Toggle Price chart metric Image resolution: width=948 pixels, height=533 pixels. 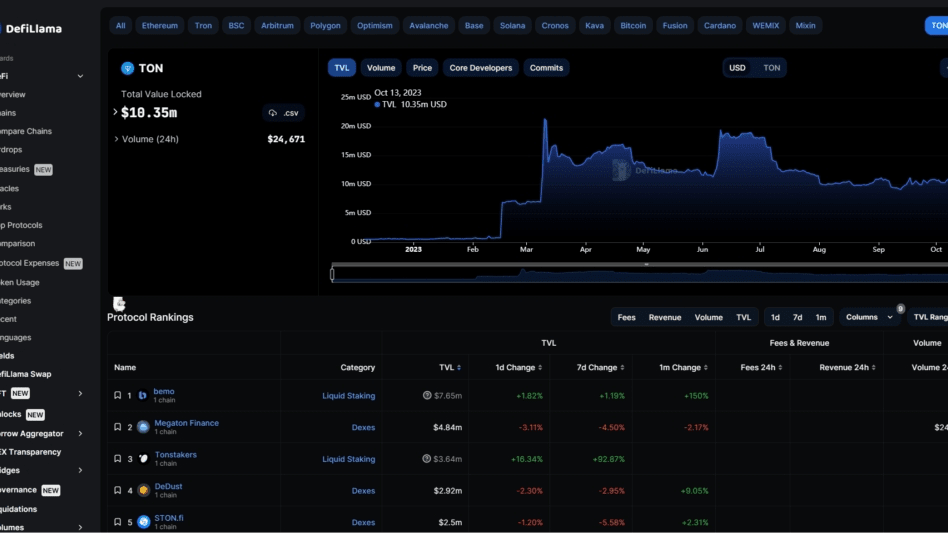click(422, 68)
